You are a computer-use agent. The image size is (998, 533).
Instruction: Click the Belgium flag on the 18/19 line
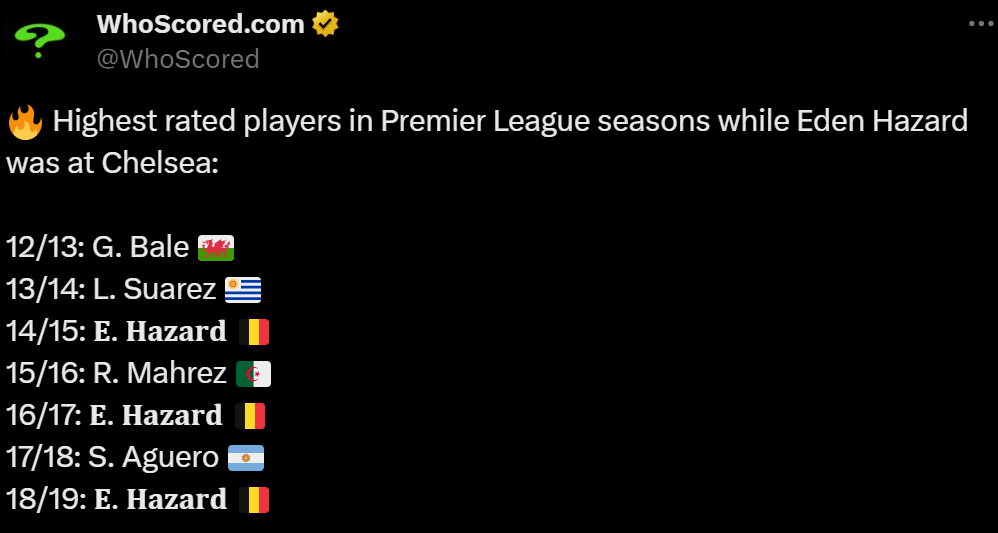254,500
